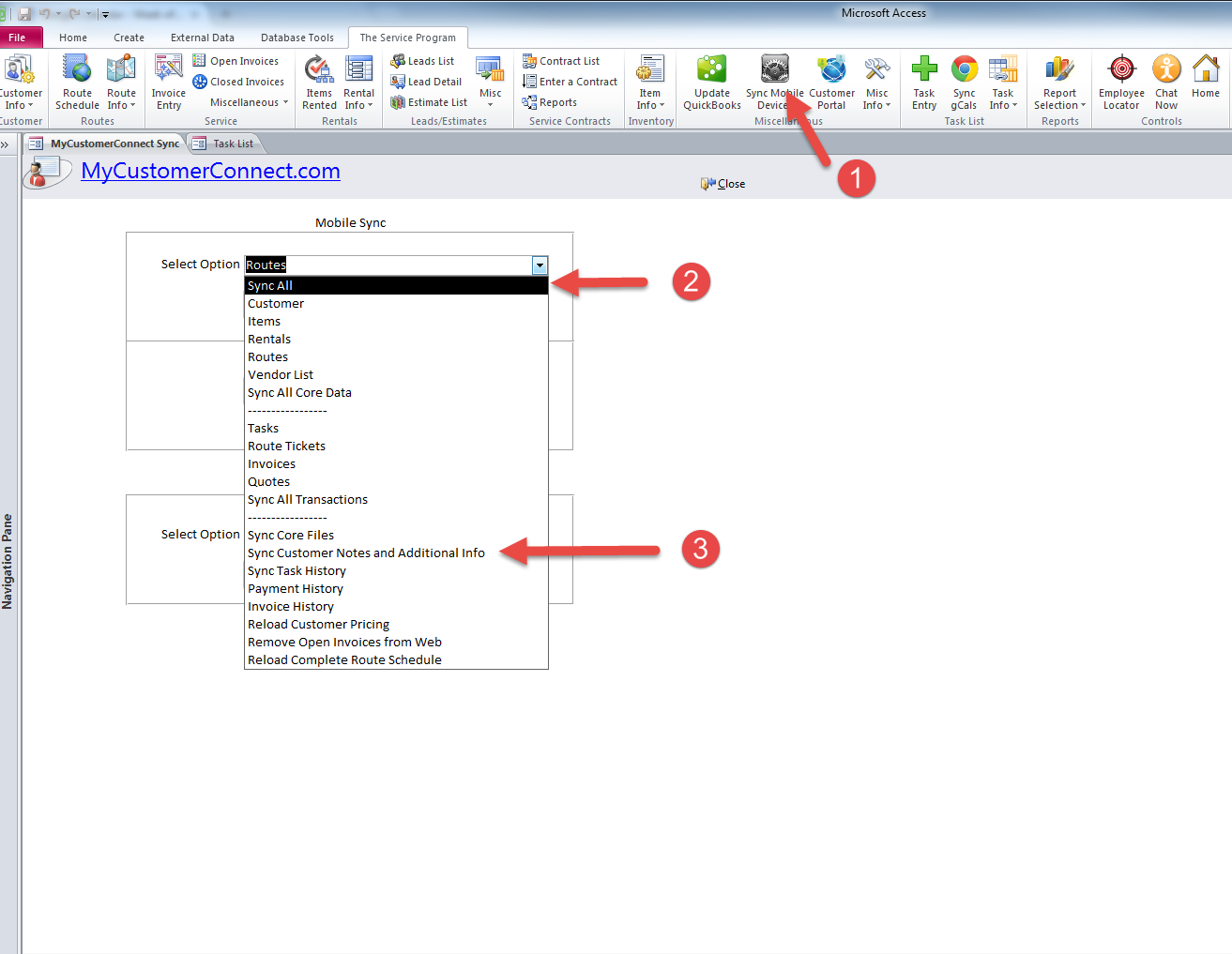Screen dimensions: 1232x954
Task: Start Chat Now
Action: (1166, 82)
